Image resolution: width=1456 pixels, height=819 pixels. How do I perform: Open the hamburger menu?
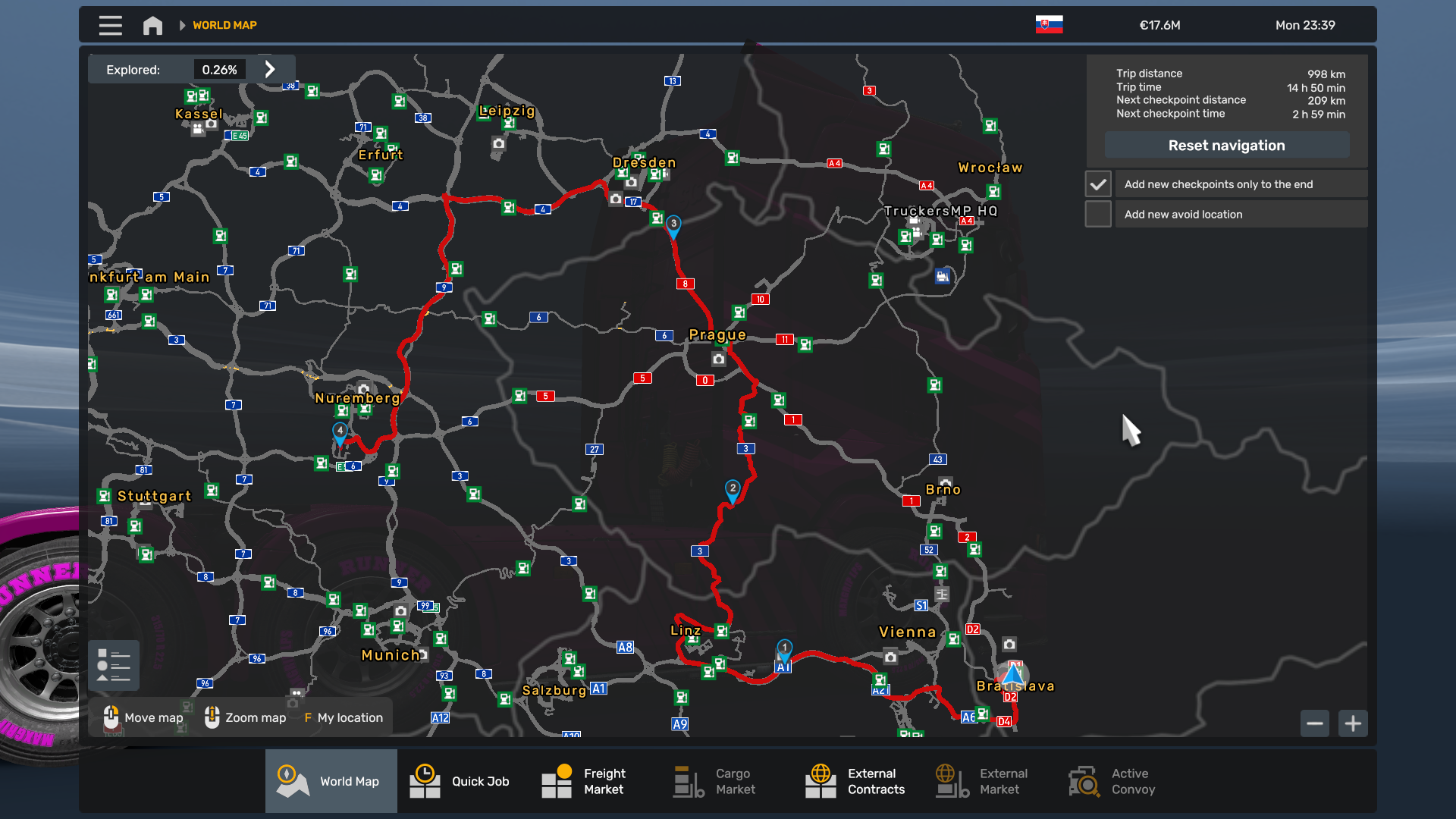tap(110, 25)
